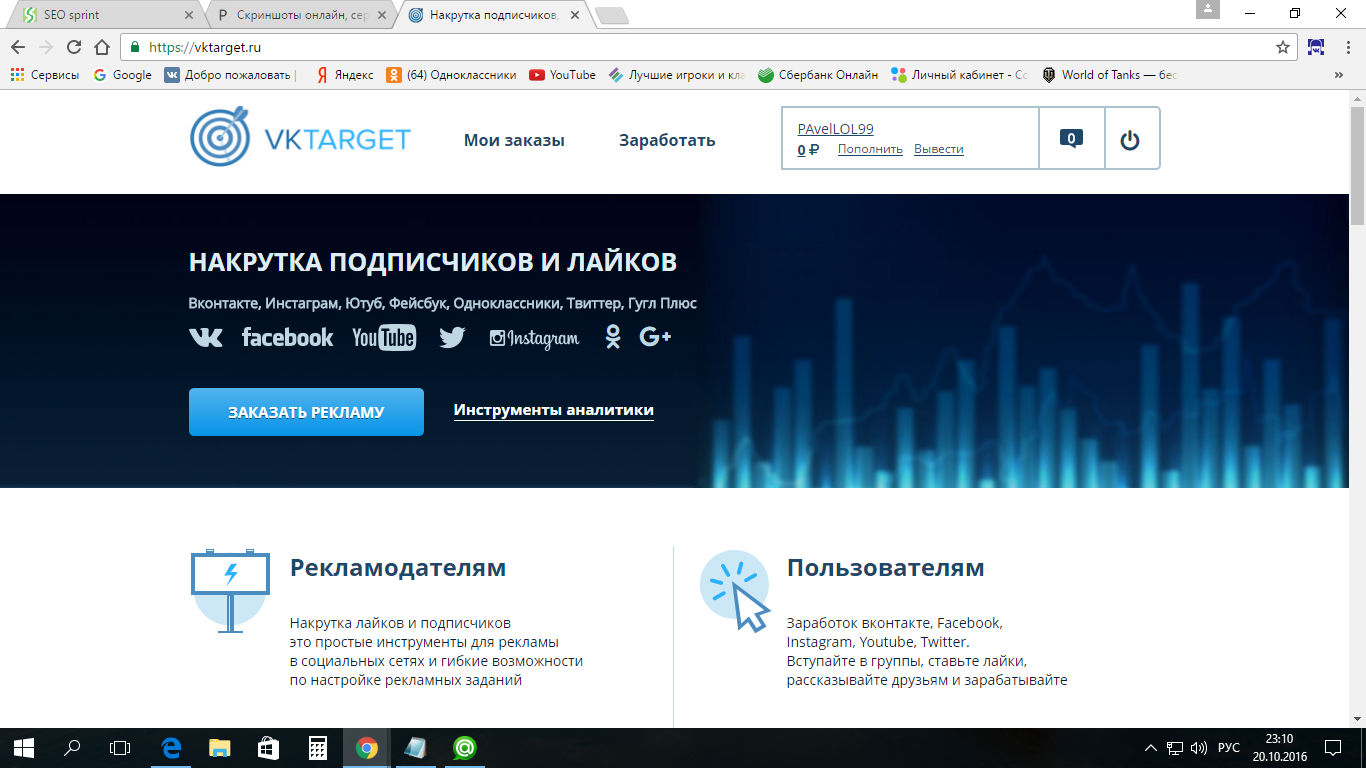Go back with browser back arrow
This screenshot has height=768, width=1366.
click(x=18, y=47)
